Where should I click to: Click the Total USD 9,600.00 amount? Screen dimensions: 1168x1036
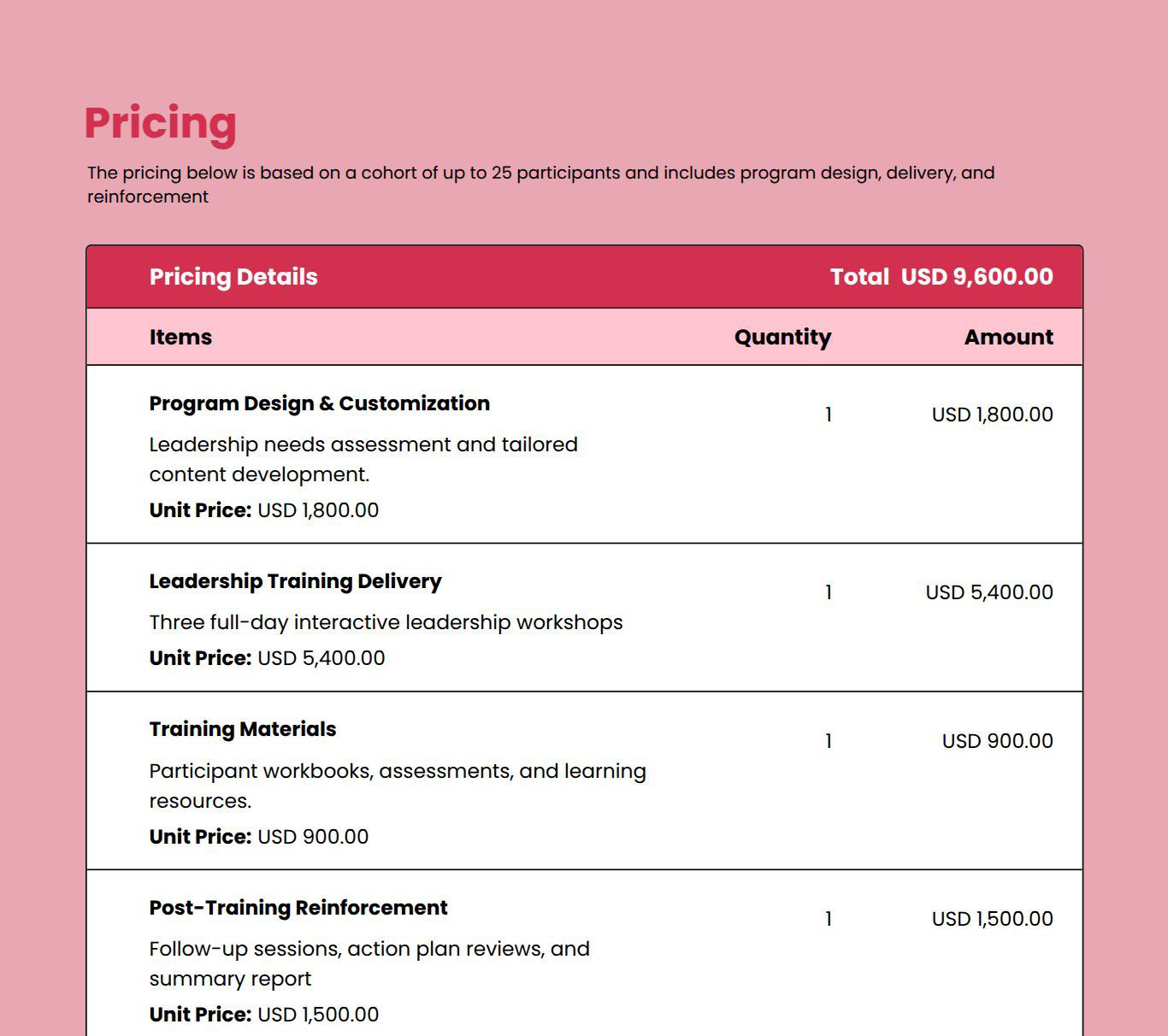pyautogui.click(x=941, y=277)
